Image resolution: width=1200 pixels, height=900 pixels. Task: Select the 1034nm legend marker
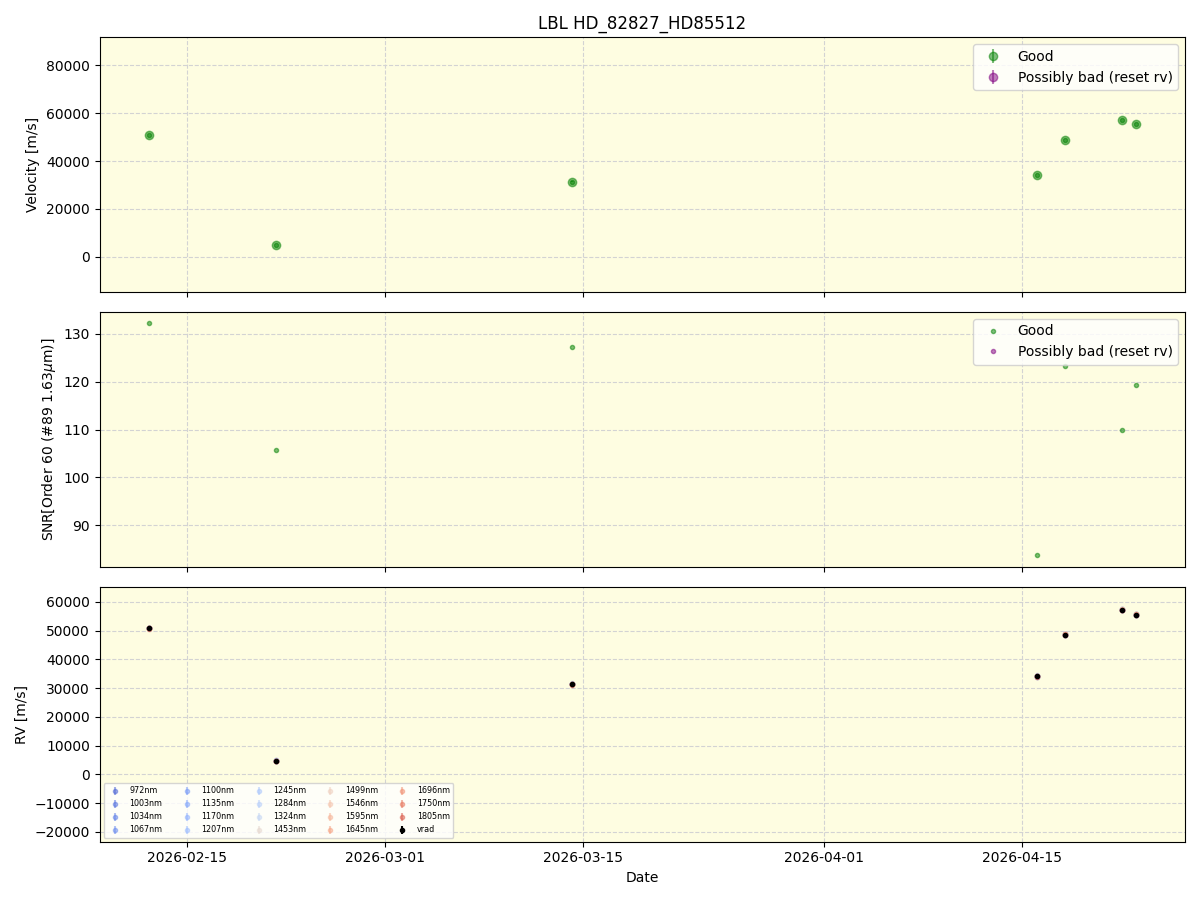coord(115,817)
